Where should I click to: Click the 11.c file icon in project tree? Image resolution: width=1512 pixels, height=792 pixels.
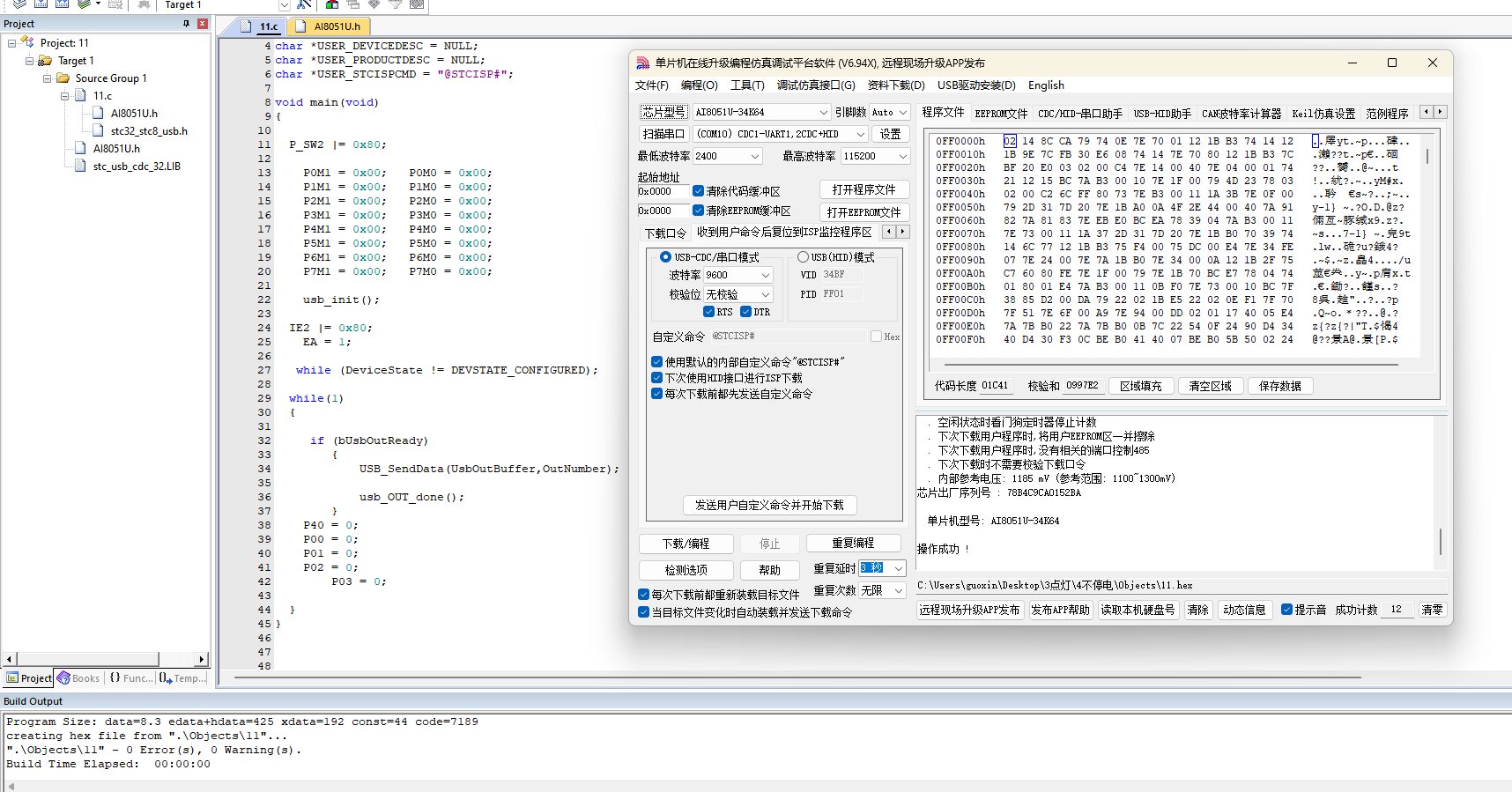click(x=80, y=95)
